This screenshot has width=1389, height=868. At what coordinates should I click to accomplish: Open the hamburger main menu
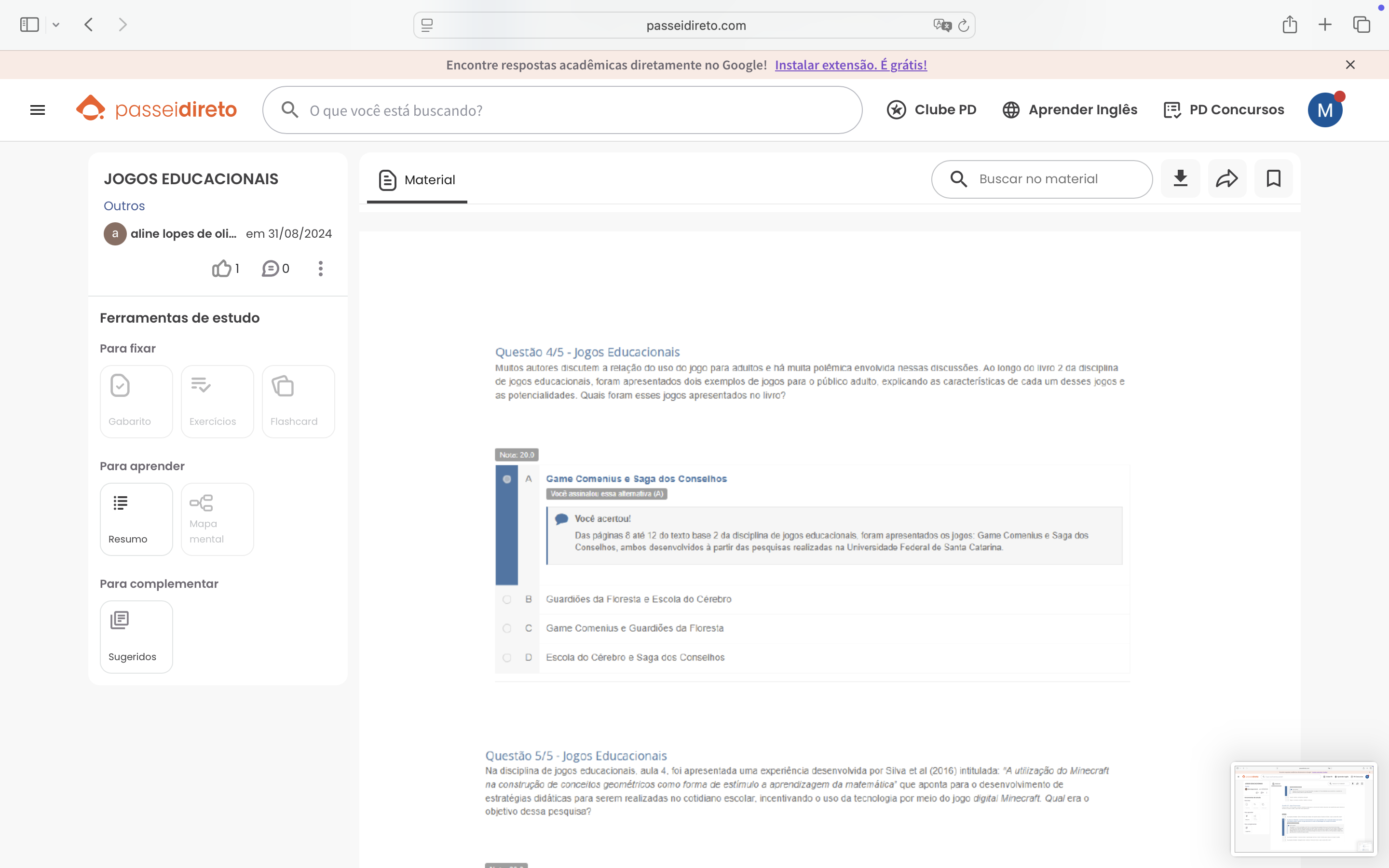(37, 109)
